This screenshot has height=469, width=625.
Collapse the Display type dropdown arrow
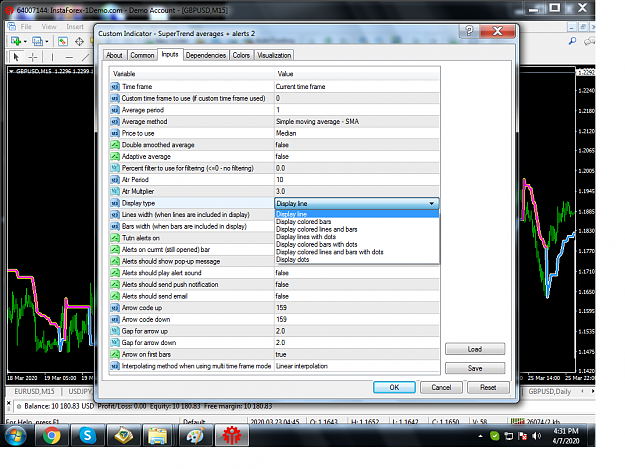[432, 204]
